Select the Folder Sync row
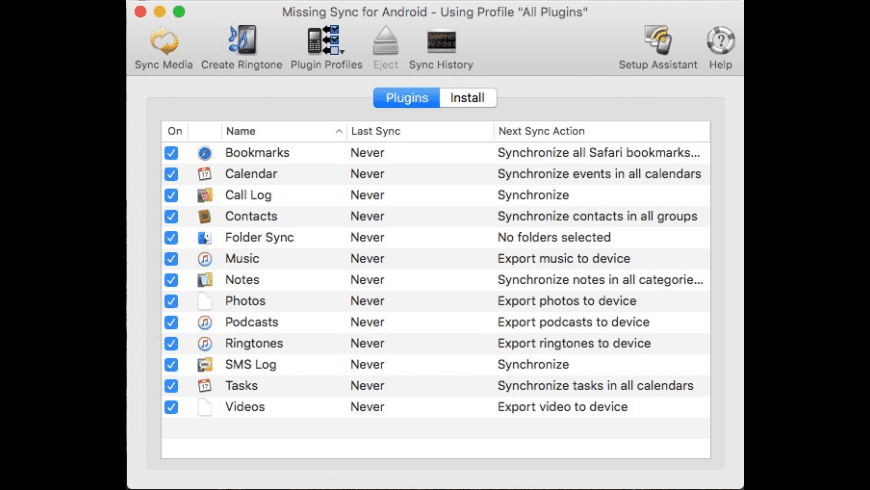Screen dimensions: 870x490 [x=259, y=238]
